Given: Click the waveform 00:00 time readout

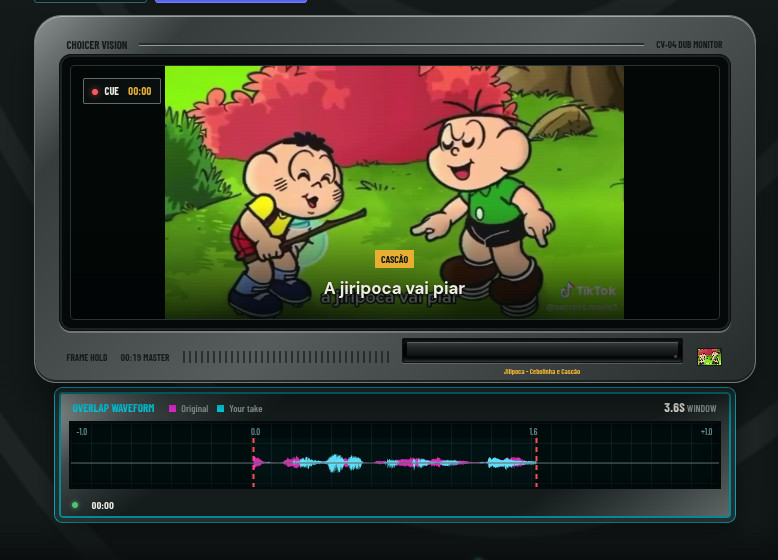Looking at the screenshot, I should (x=103, y=505).
